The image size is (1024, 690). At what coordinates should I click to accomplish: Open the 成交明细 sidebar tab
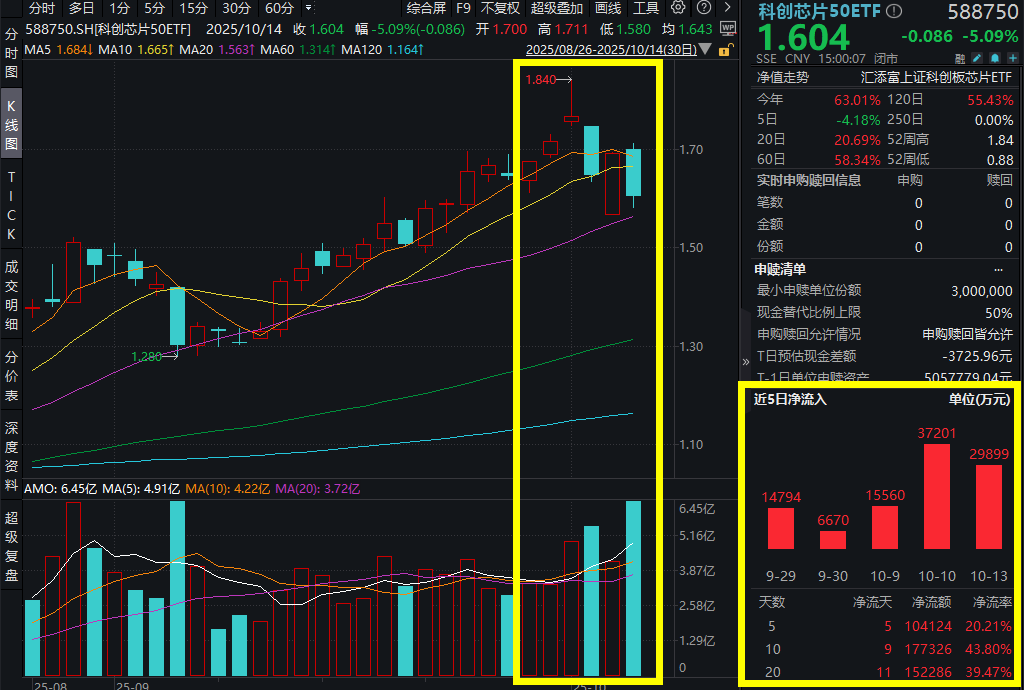pyautogui.click(x=11, y=295)
